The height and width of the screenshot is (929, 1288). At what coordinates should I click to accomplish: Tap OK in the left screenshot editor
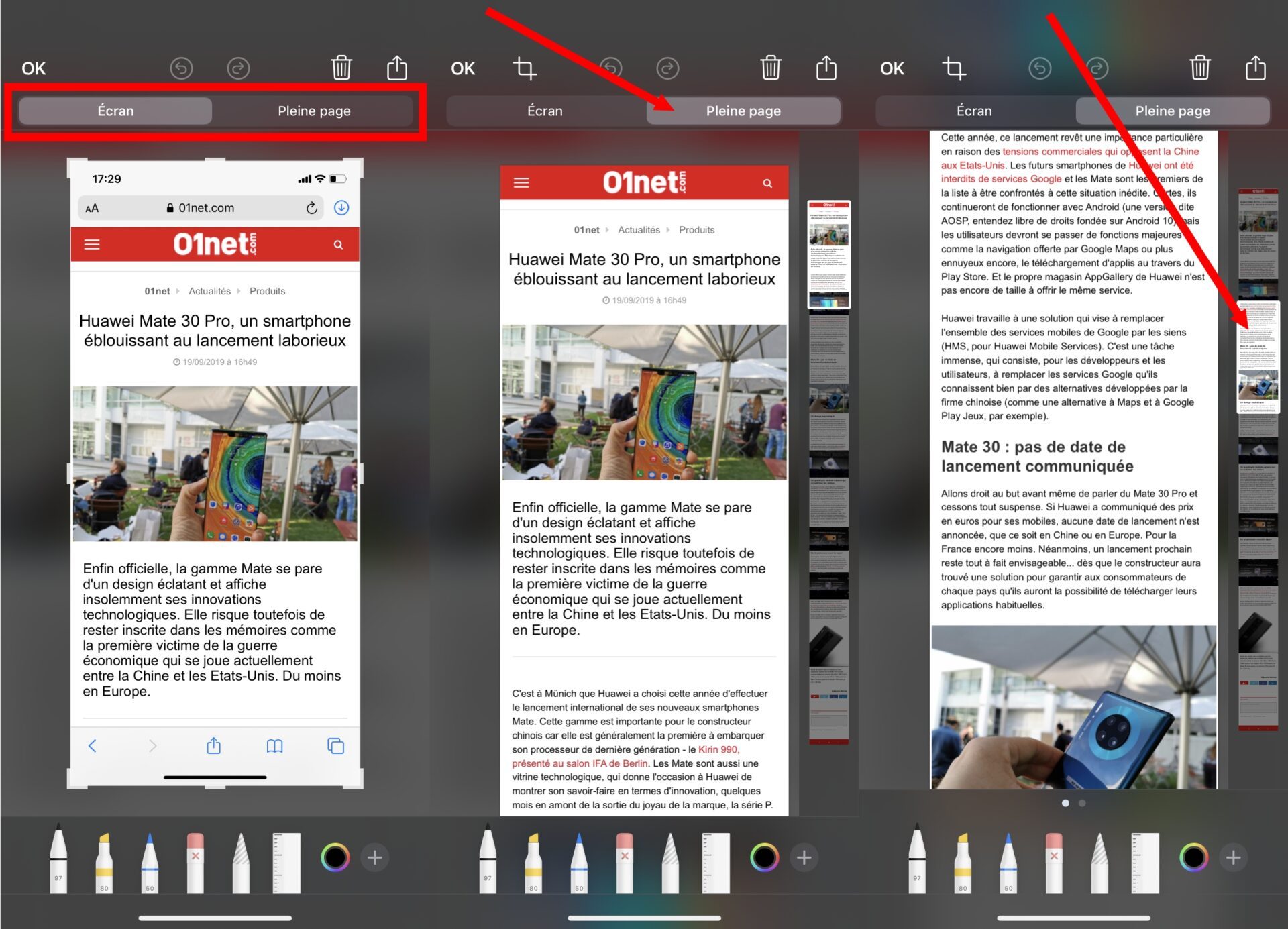pyautogui.click(x=34, y=68)
